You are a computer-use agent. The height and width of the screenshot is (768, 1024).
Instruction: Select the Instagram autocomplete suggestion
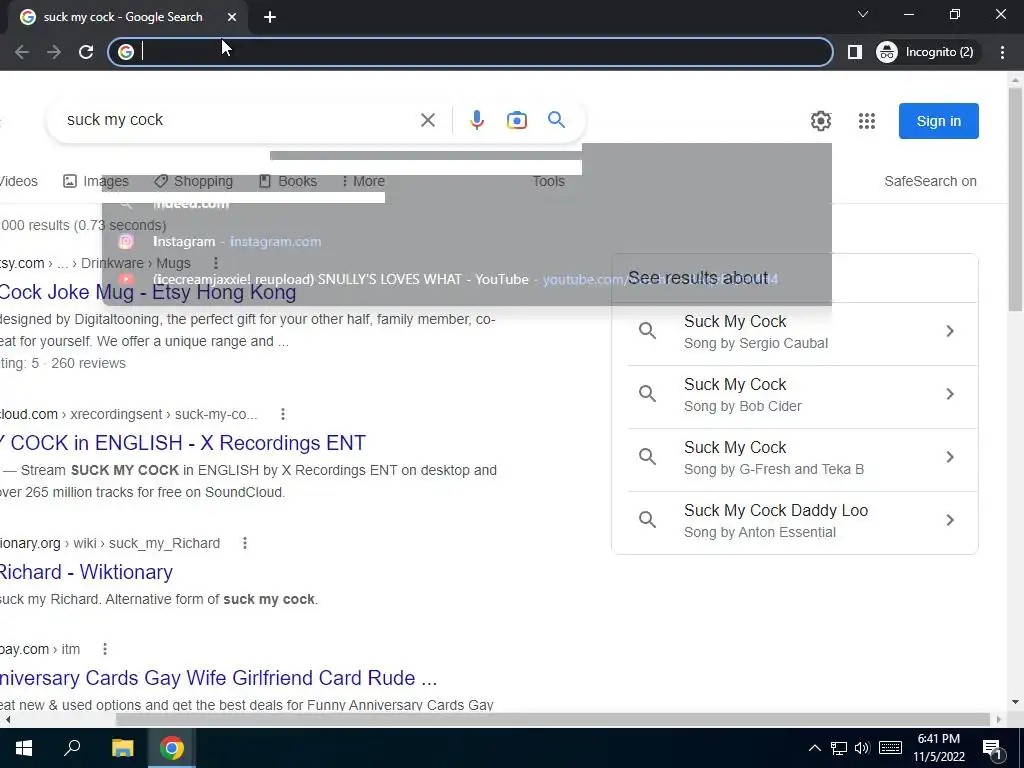[466, 242]
